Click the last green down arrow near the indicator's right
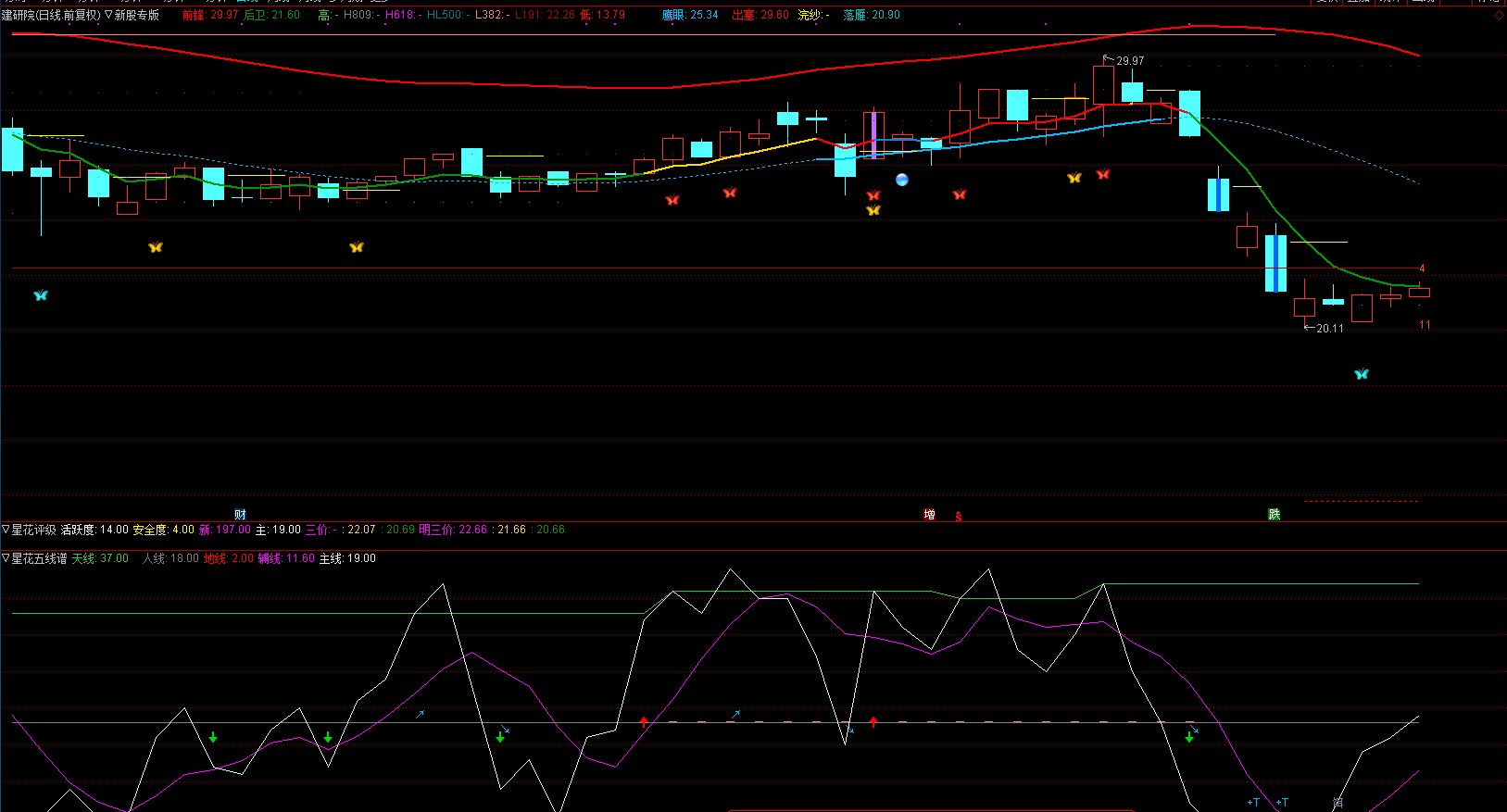The image size is (1507, 812). coord(1189,738)
